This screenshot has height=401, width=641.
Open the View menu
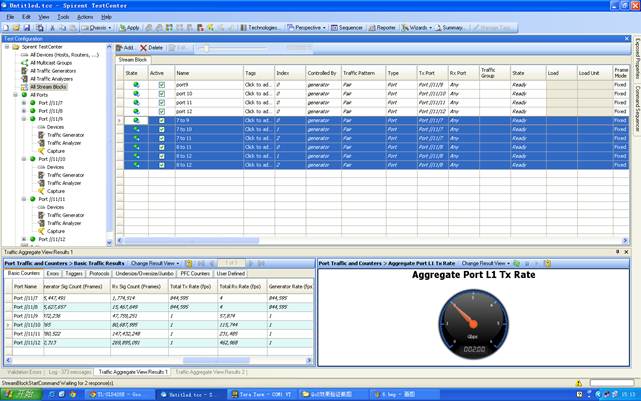[43, 17]
